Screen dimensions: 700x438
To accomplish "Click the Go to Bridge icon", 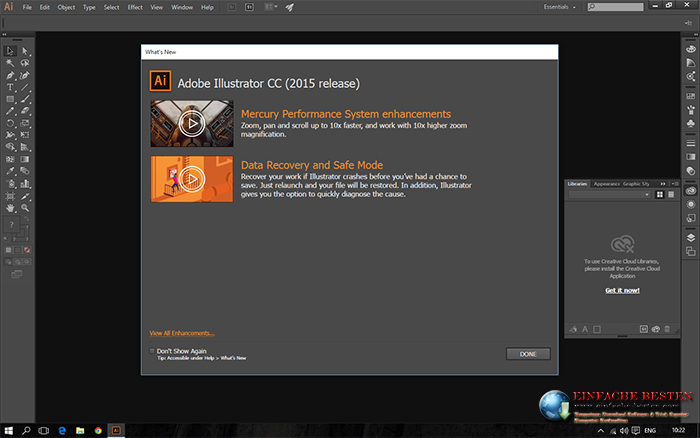I will [232, 7].
